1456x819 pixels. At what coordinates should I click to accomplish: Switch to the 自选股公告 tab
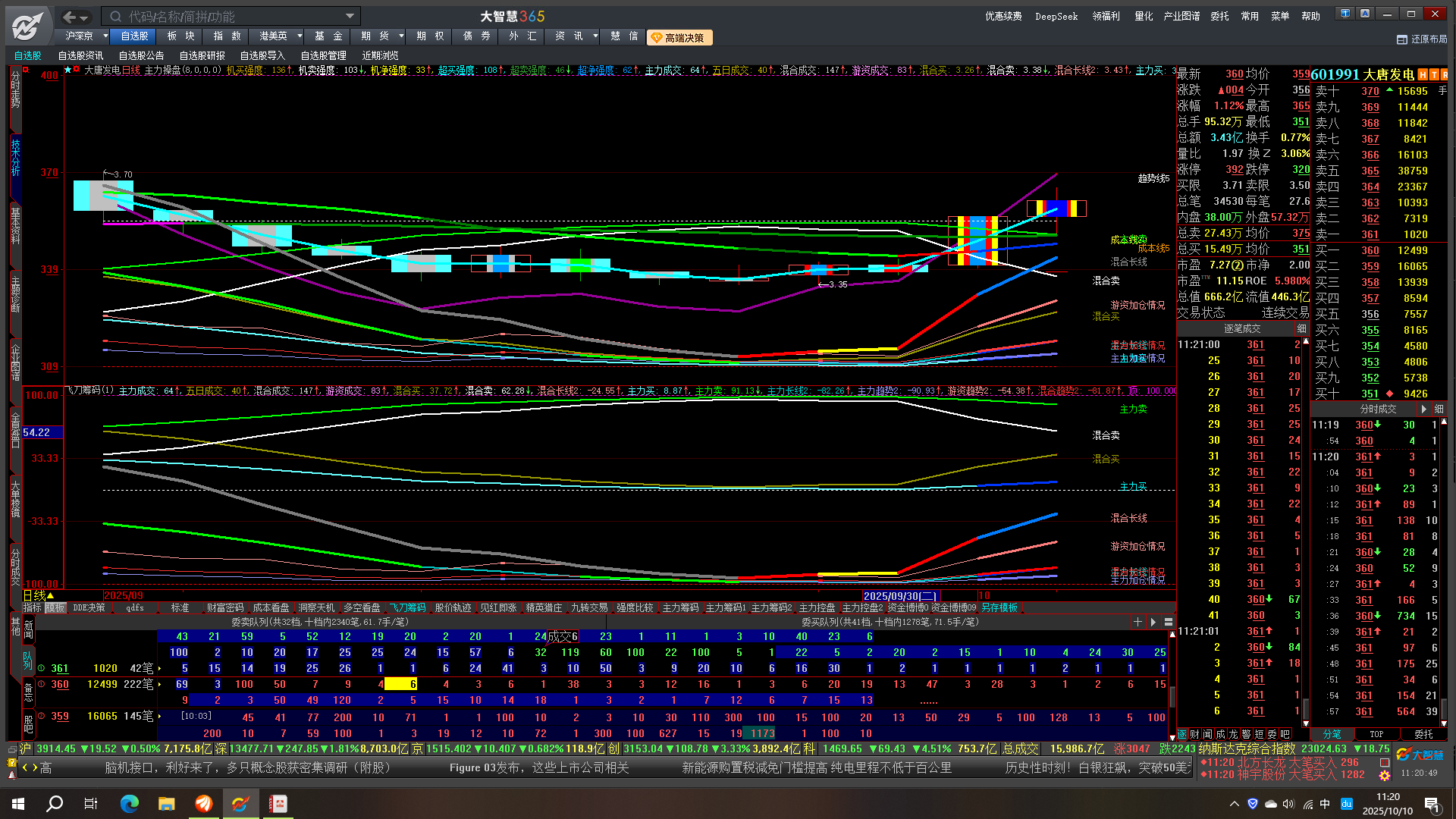coord(141,55)
